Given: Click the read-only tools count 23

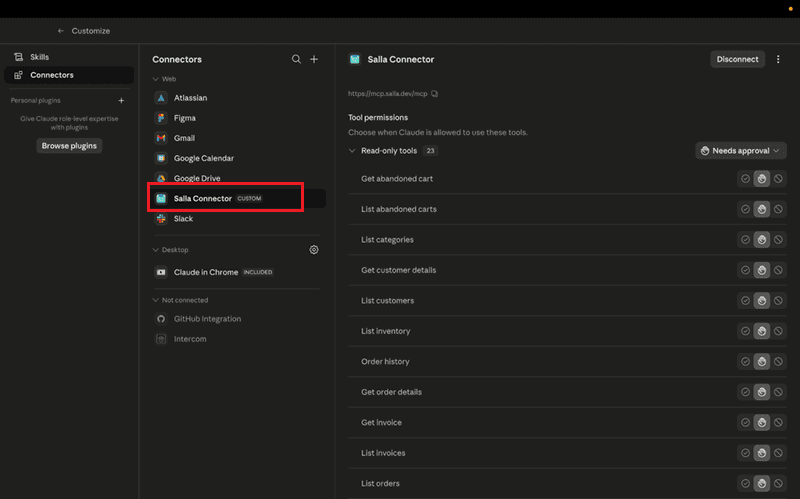Looking at the screenshot, I should [x=431, y=151].
